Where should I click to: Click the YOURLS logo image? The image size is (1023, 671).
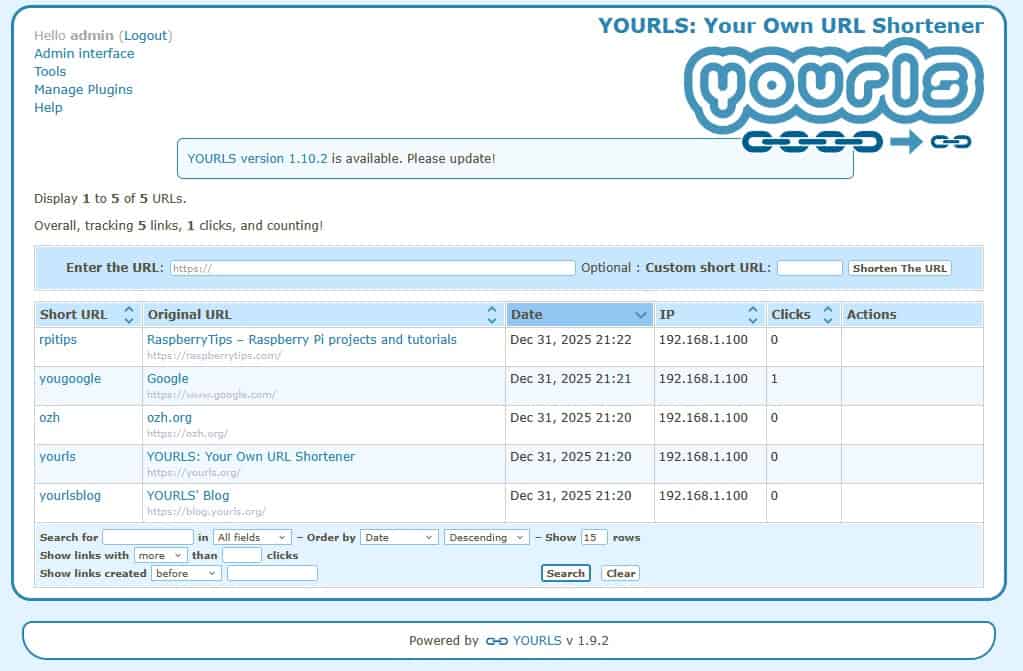coord(834,96)
